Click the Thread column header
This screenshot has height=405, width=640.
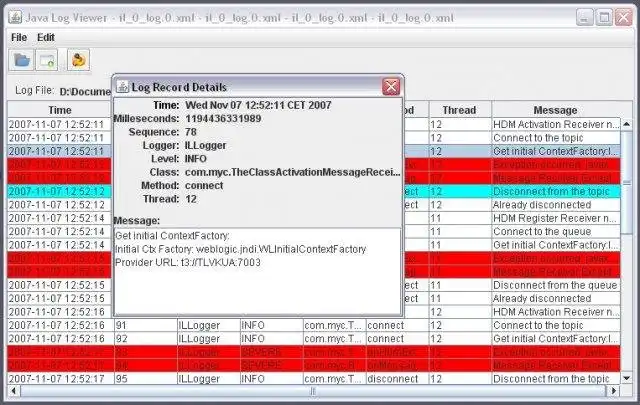pyautogui.click(x=460, y=110)
